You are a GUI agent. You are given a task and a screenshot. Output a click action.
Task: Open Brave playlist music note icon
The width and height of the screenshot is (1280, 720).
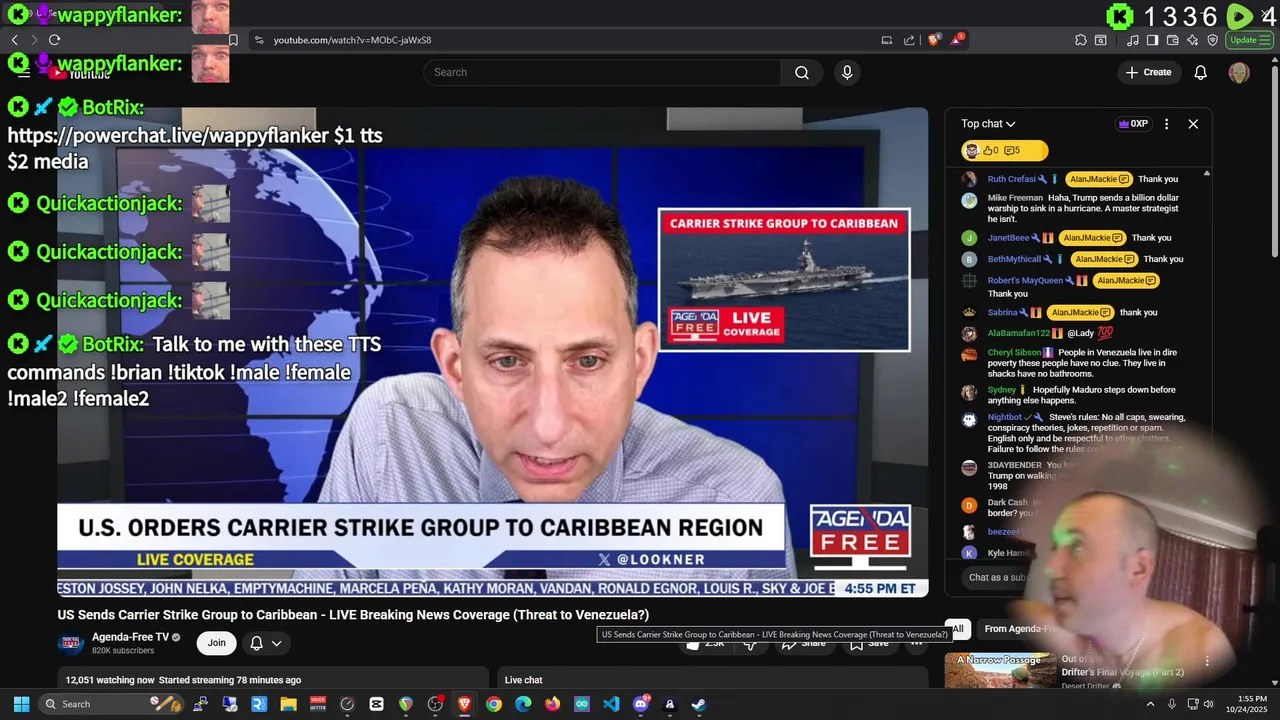[x=1132, y=40]
